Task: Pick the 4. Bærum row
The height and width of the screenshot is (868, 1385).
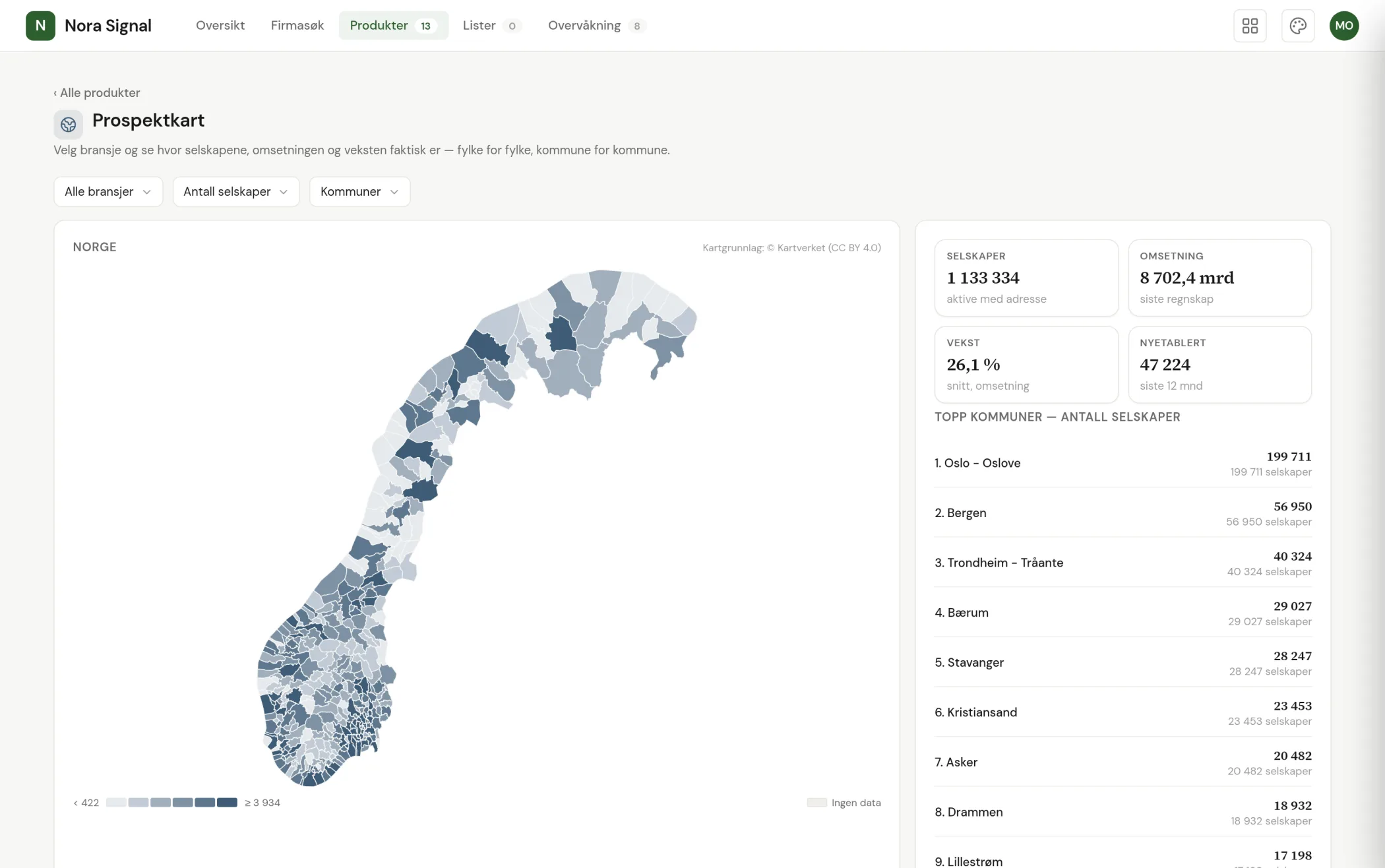Action: click(x=1123, y=613)
